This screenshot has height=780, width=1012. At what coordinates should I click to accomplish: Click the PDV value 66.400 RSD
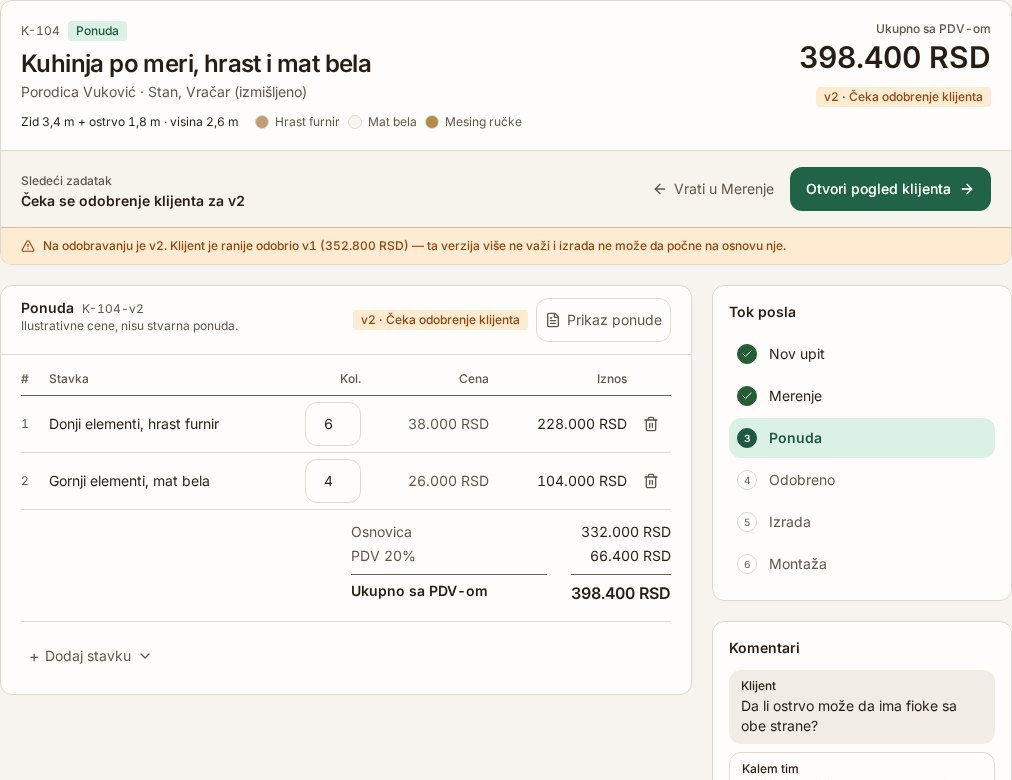click(630, 556)
